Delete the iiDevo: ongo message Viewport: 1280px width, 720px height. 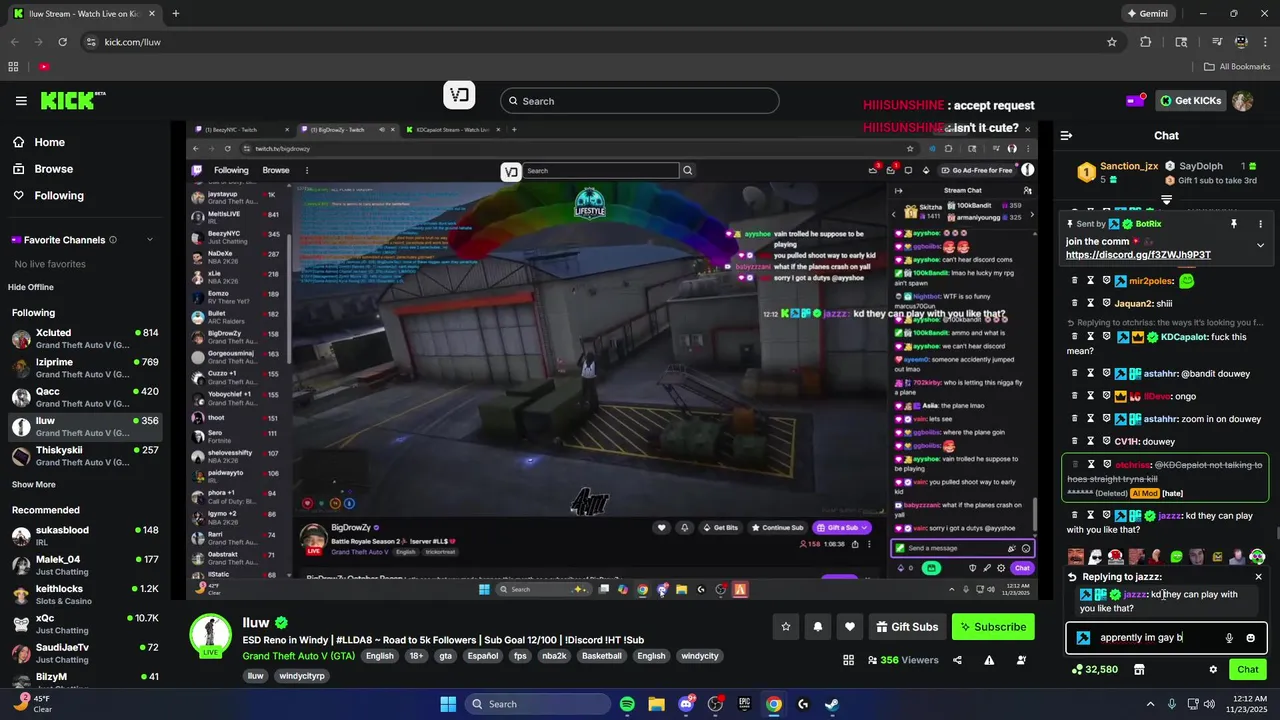pos(1075,396)
